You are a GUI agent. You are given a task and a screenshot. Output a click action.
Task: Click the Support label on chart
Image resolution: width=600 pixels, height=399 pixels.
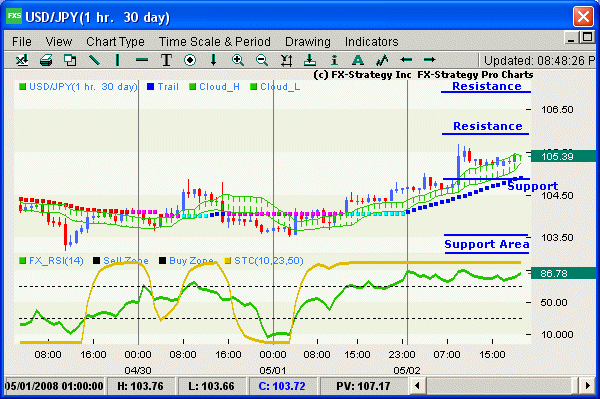click(533, 186)
